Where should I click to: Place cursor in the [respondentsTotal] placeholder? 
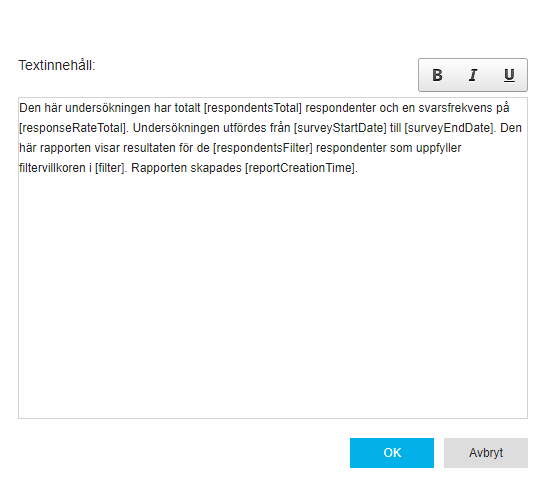(253, 108)
